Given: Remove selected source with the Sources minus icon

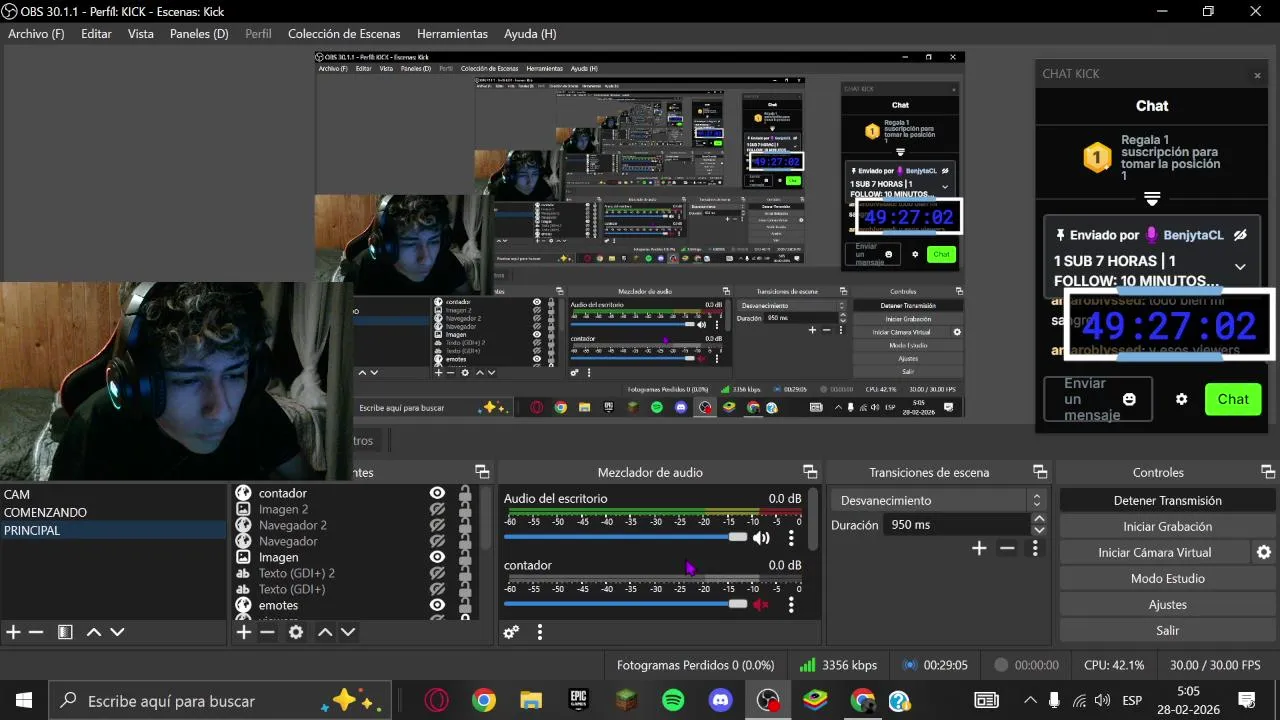Looking at the screenshot, I should coord(267,632).
